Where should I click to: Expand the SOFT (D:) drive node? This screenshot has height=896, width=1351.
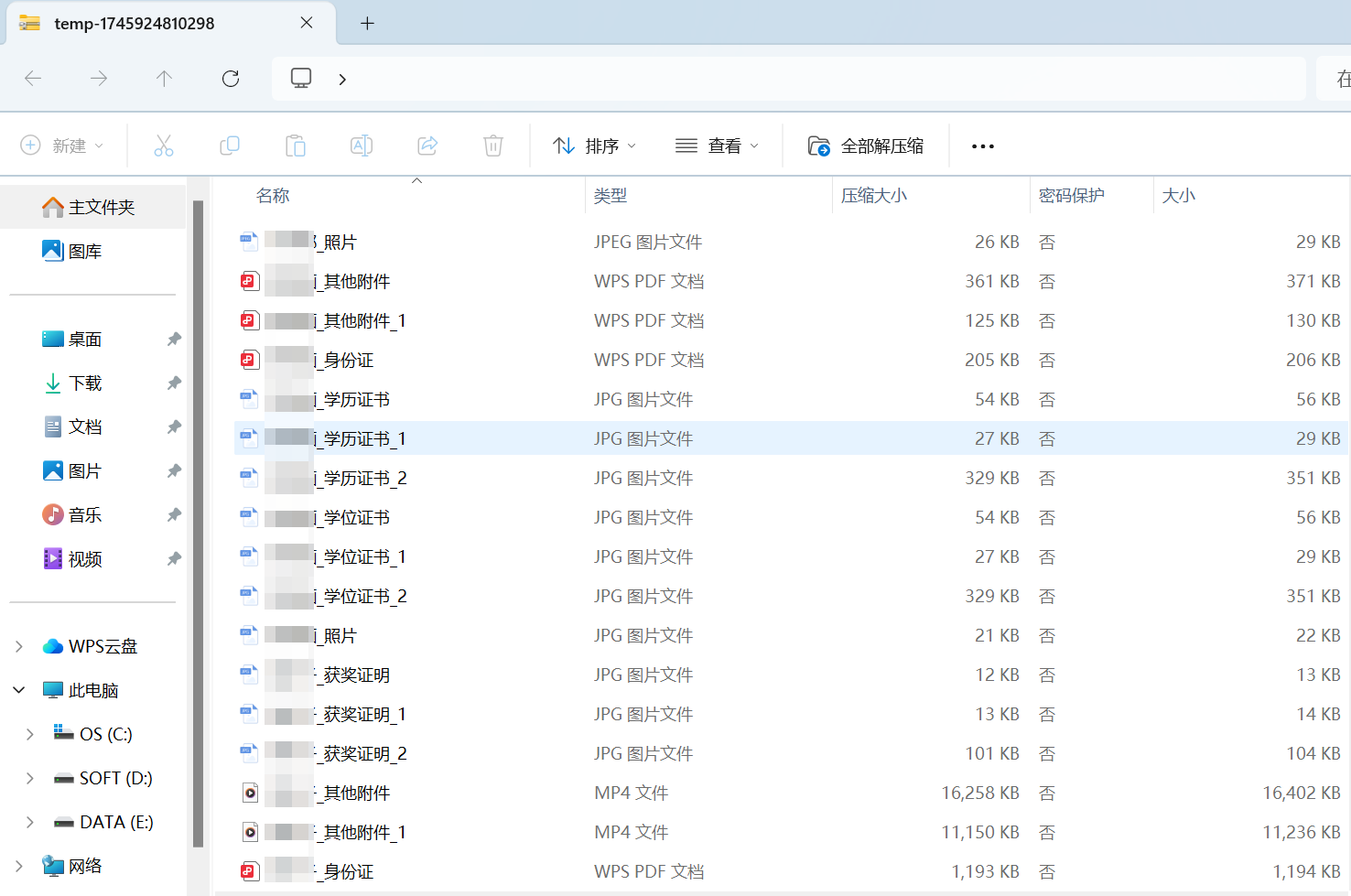click(x=30, y=778)
